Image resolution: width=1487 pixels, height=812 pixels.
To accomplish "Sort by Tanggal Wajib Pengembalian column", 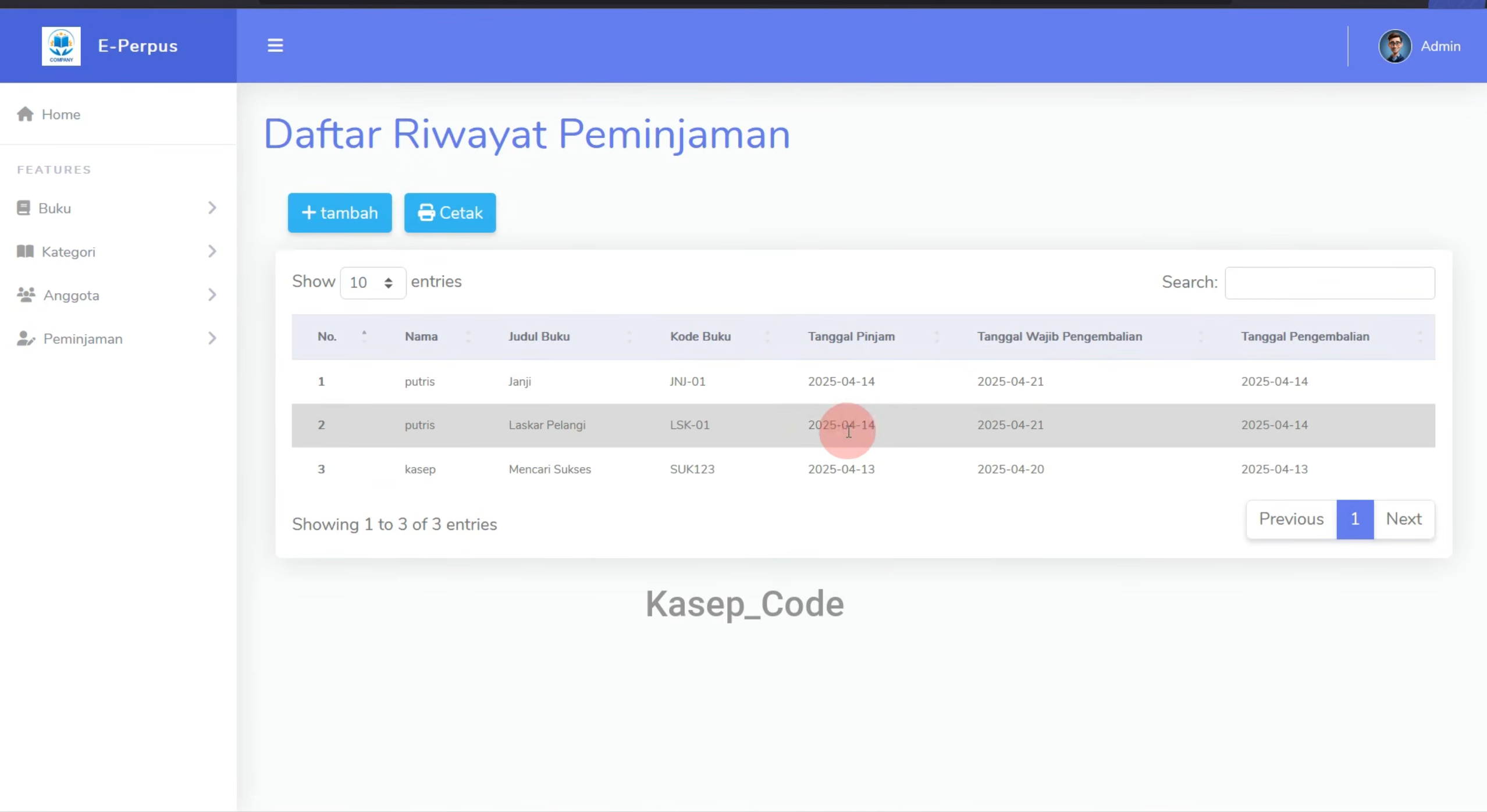I will pos(1084,337).
